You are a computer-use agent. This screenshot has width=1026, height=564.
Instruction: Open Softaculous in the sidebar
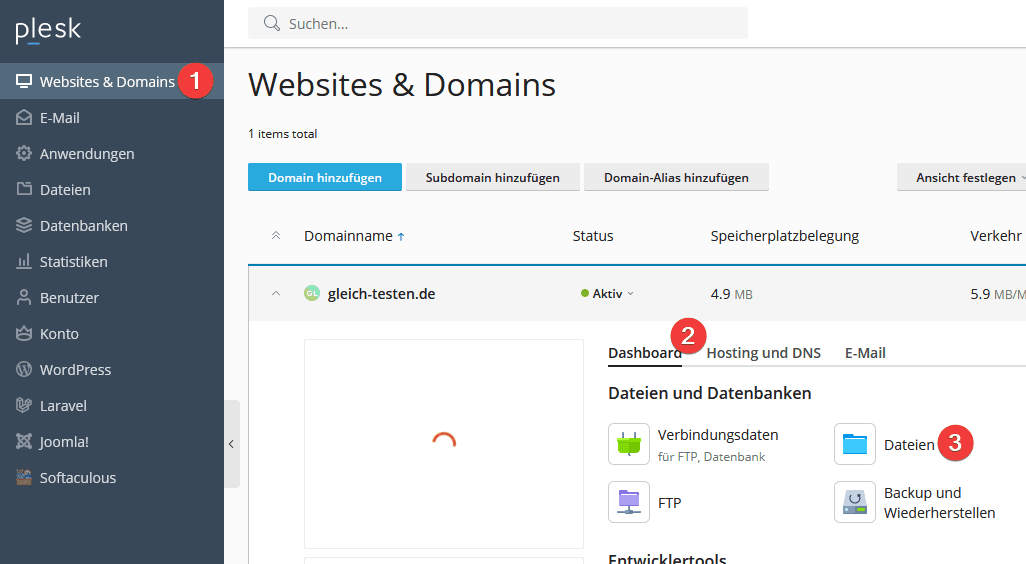(x=77, y=478)
